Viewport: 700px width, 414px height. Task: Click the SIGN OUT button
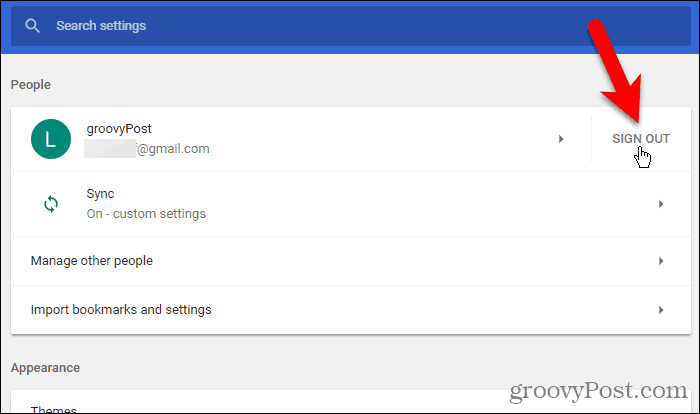click(x=641, y=139)
